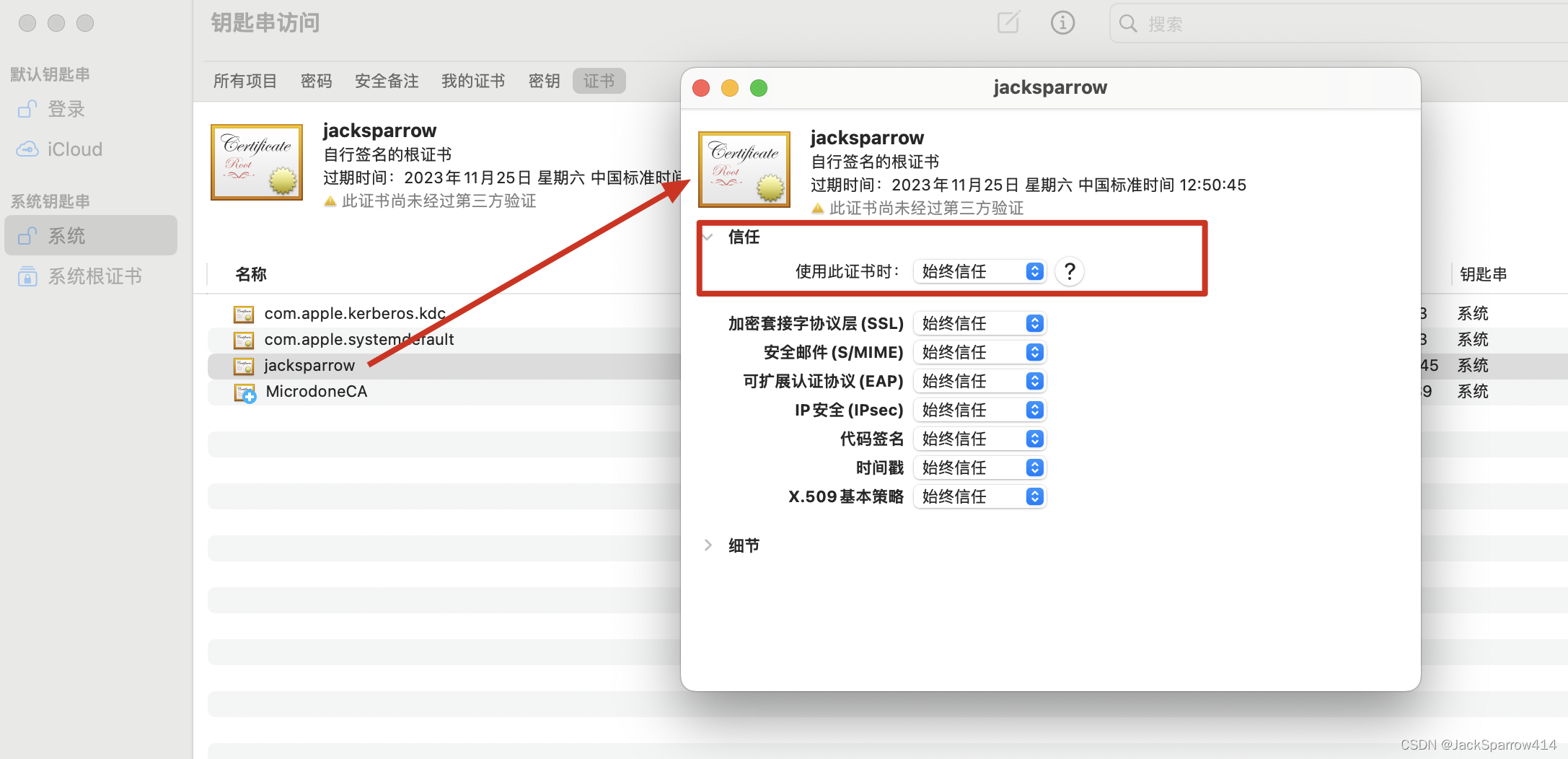Image resolution: width=1568 pixels, height=759 pixels.
Task: Click the 系统根证书 keychain icon
Action: pyautogui.click(x=27, y=276)
